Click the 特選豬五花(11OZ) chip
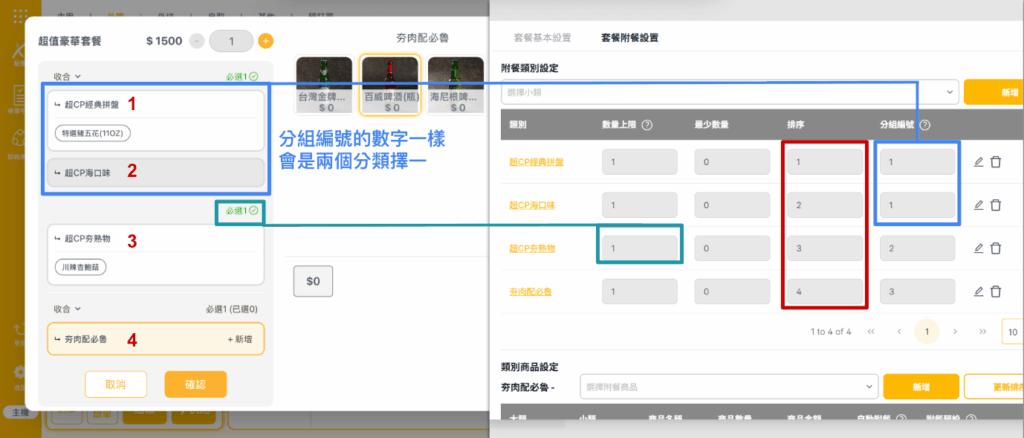Image resolution: width=1024 pixels, height=438 pixels. (93, 133)
